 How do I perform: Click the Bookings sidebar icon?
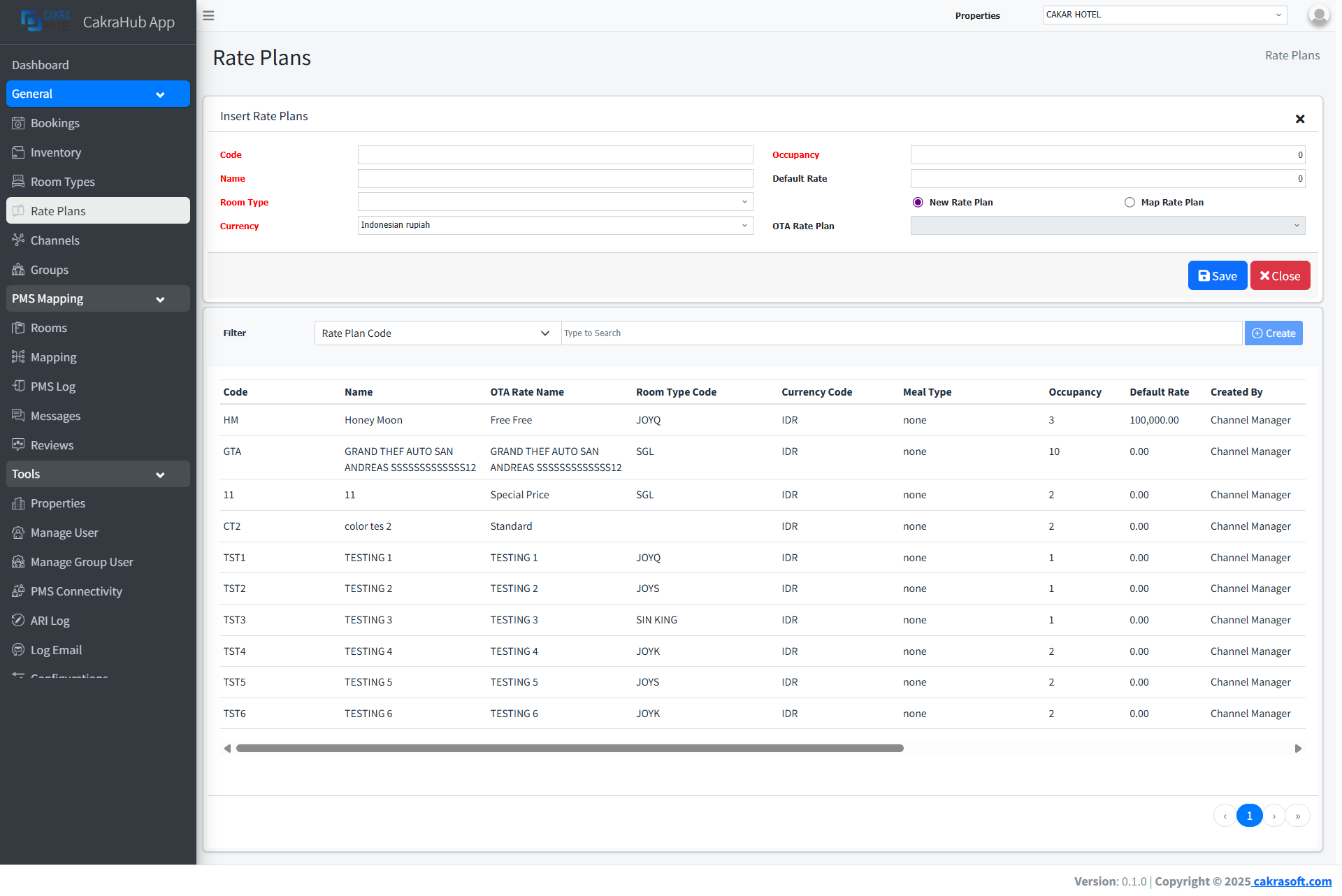click(18, 123)
